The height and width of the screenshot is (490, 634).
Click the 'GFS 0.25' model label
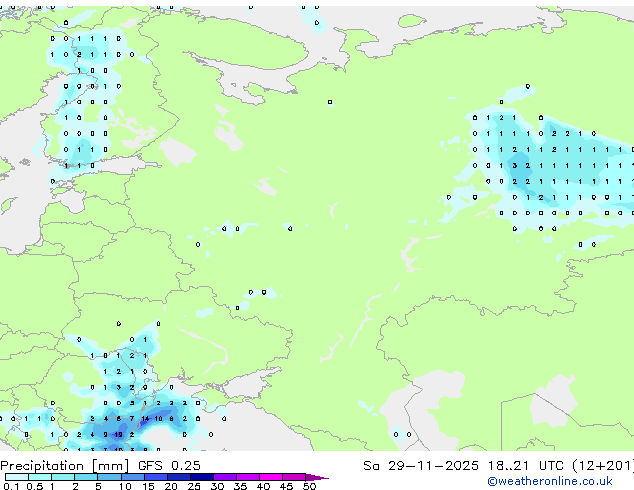pos(169,466)
